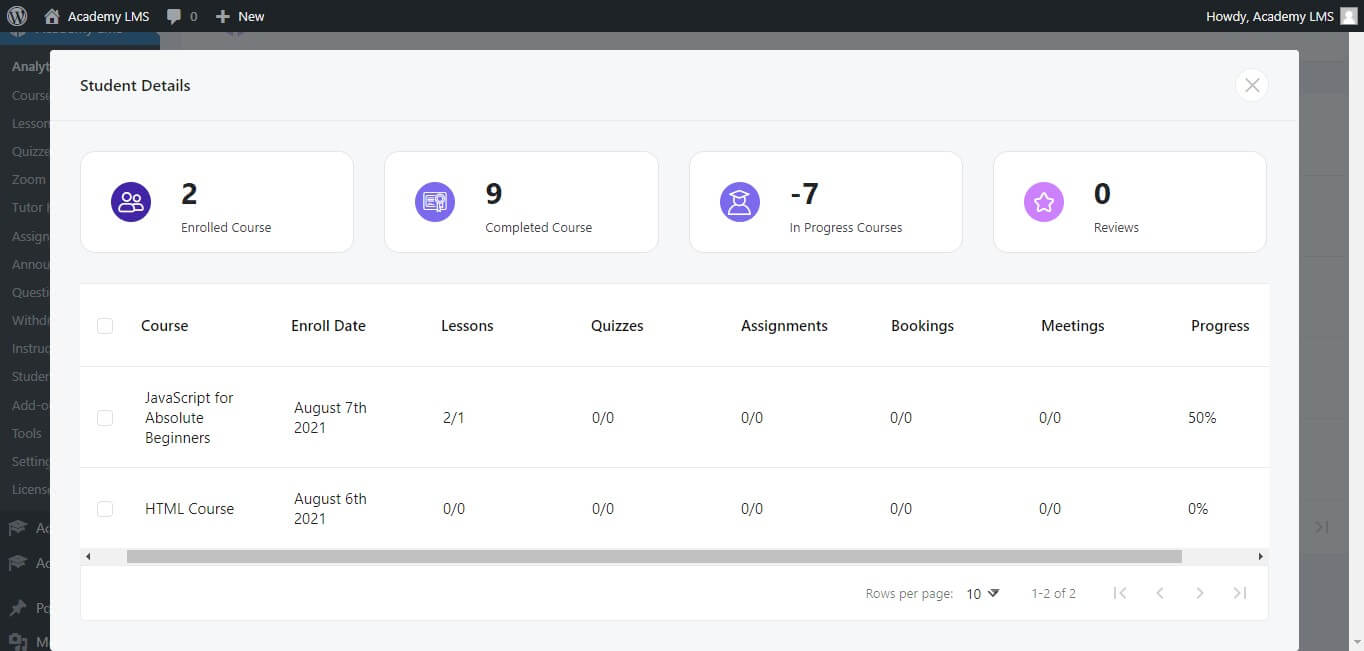Click the JavaScript for Absolute Beginners course name
The height and width of the screenshot is (651, 1364).
click(190, 417)
